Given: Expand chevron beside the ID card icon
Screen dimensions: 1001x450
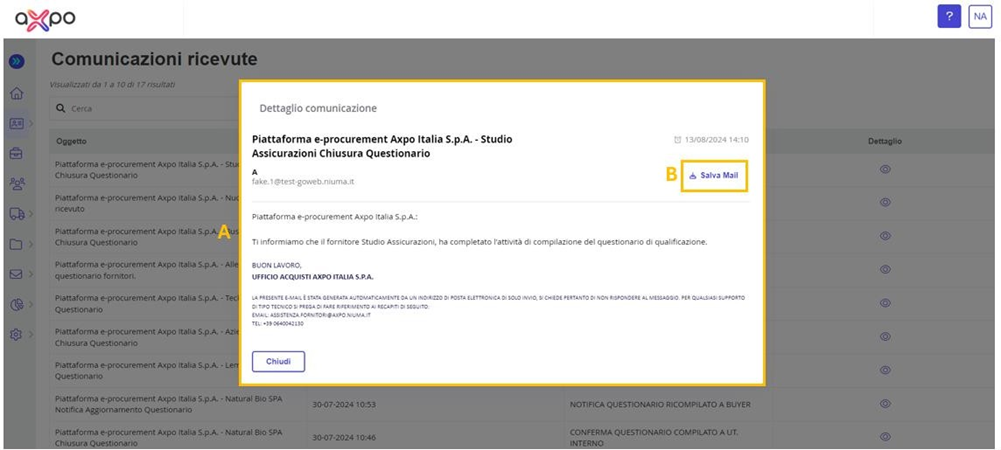Looking at the screenshot, I should point(31,124).
